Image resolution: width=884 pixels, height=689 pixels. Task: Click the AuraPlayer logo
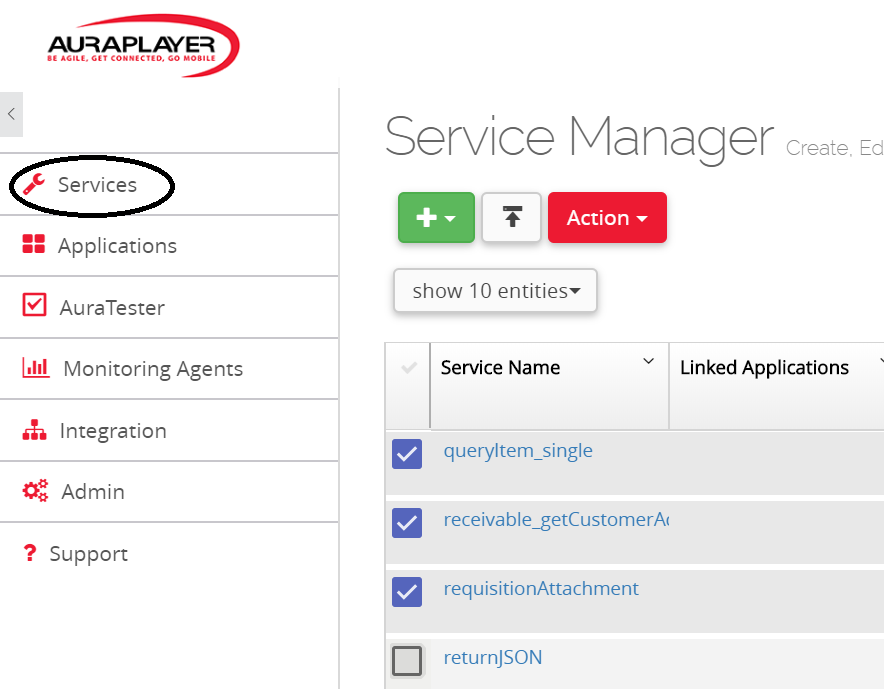point(143,45)
